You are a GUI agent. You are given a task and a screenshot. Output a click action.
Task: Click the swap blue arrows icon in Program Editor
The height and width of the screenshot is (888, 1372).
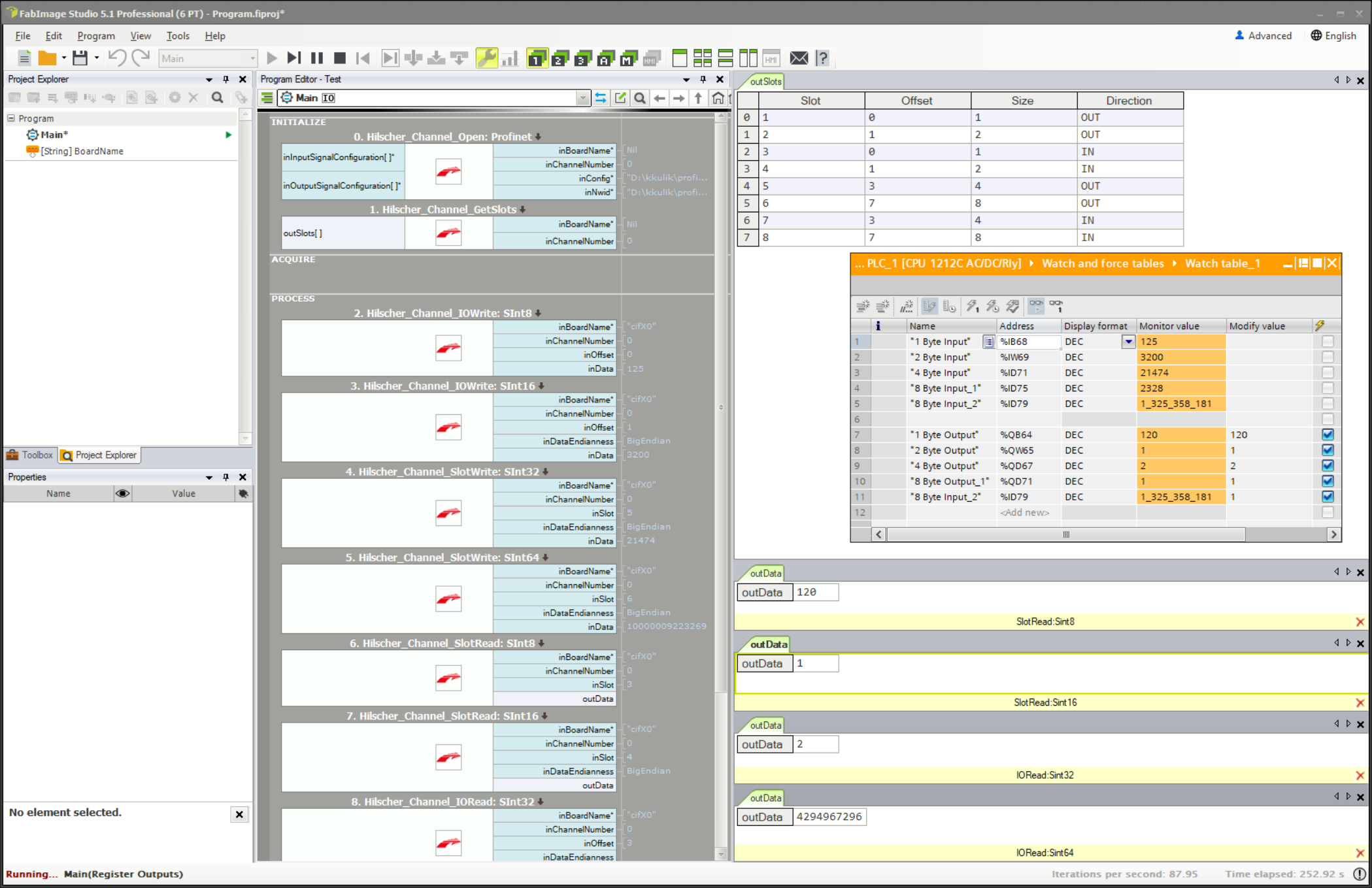601,98
